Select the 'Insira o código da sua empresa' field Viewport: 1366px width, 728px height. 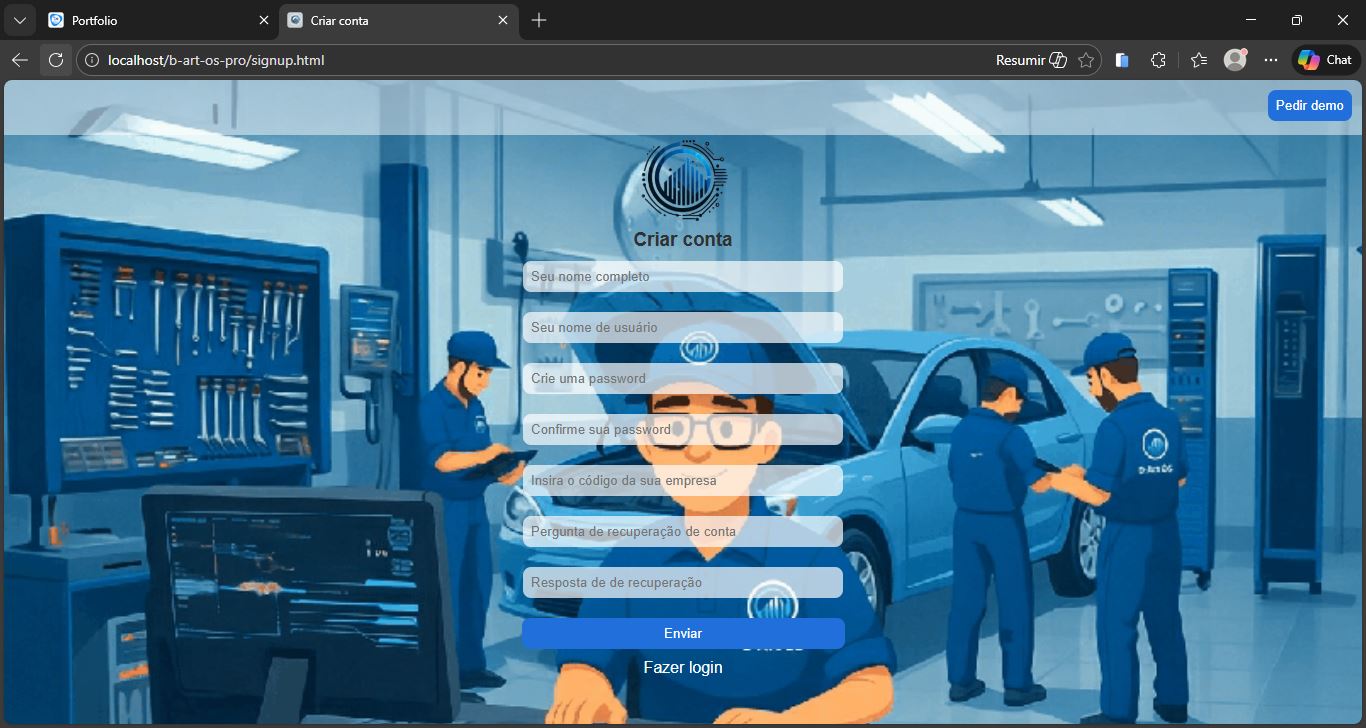pyautogui.click(x=683, y=480)
